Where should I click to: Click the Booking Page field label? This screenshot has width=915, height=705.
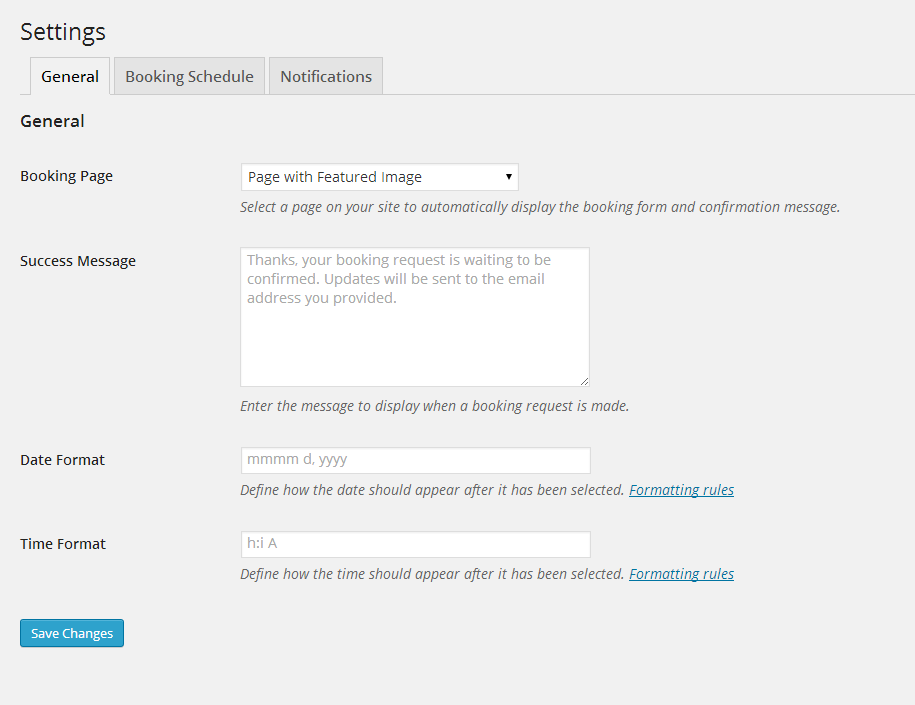click(x=66, y=176)
